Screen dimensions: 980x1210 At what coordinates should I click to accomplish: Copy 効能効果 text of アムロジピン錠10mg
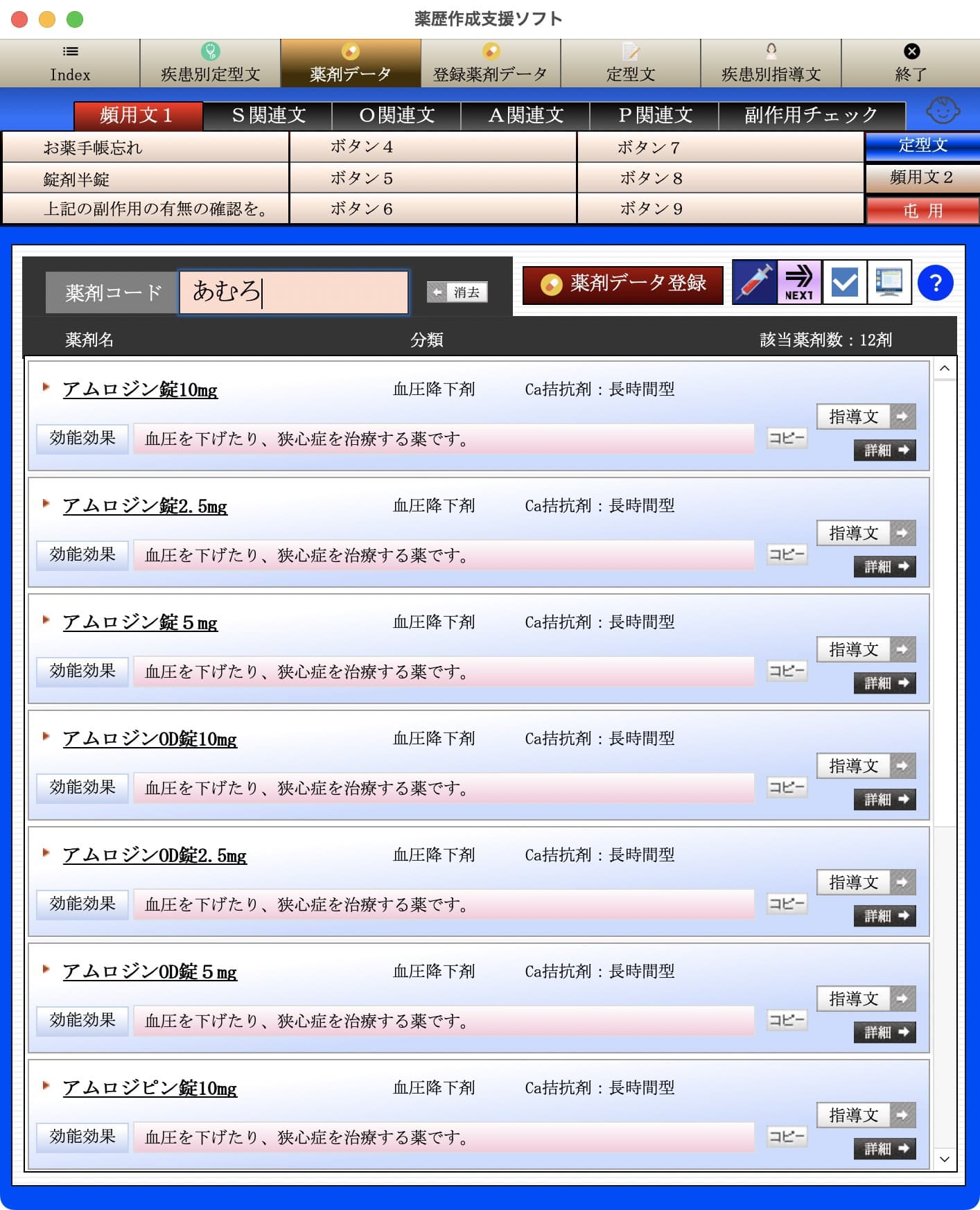point(787,1137)
